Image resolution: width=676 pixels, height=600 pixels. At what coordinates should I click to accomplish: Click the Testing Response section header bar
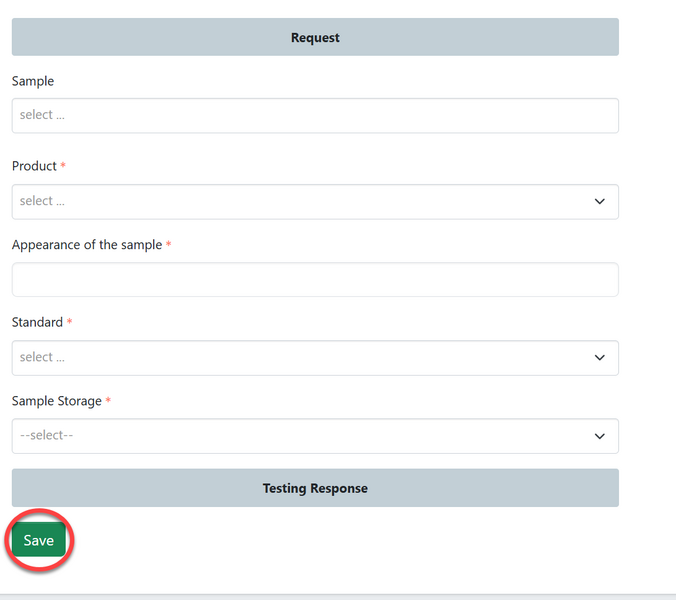click(315, 488)
